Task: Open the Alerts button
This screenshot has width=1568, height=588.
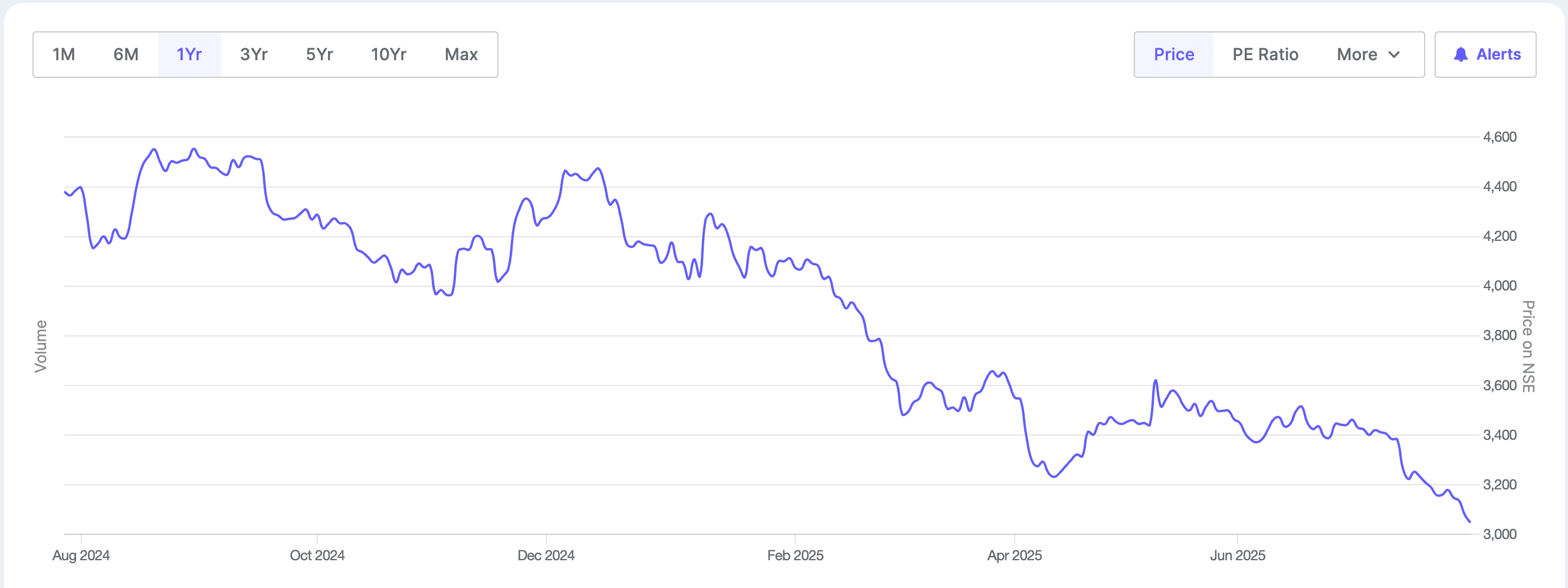Action: tap(1485, 55)
